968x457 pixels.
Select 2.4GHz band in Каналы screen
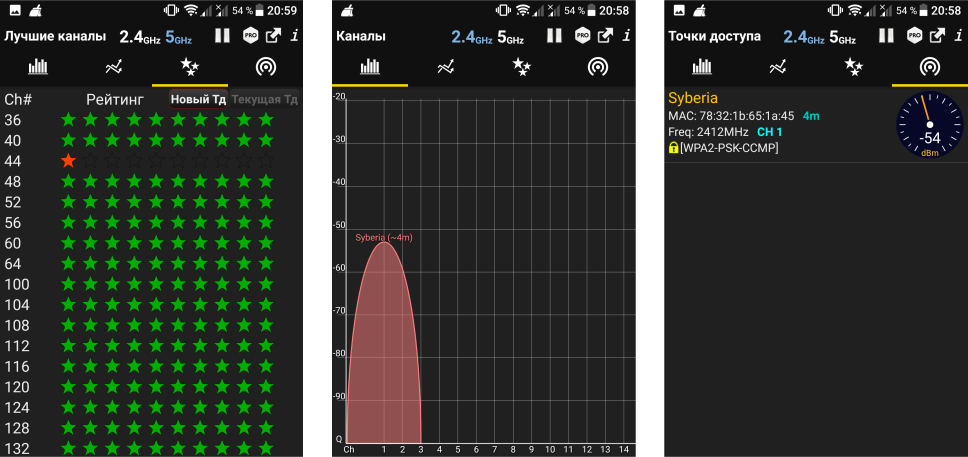click(x=472, y=37)
